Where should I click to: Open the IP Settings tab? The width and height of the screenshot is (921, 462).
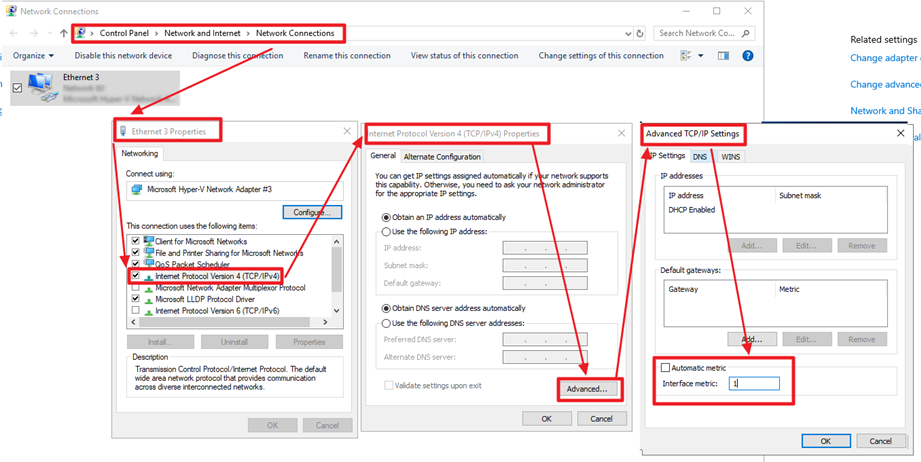click(x=668, y=156)
